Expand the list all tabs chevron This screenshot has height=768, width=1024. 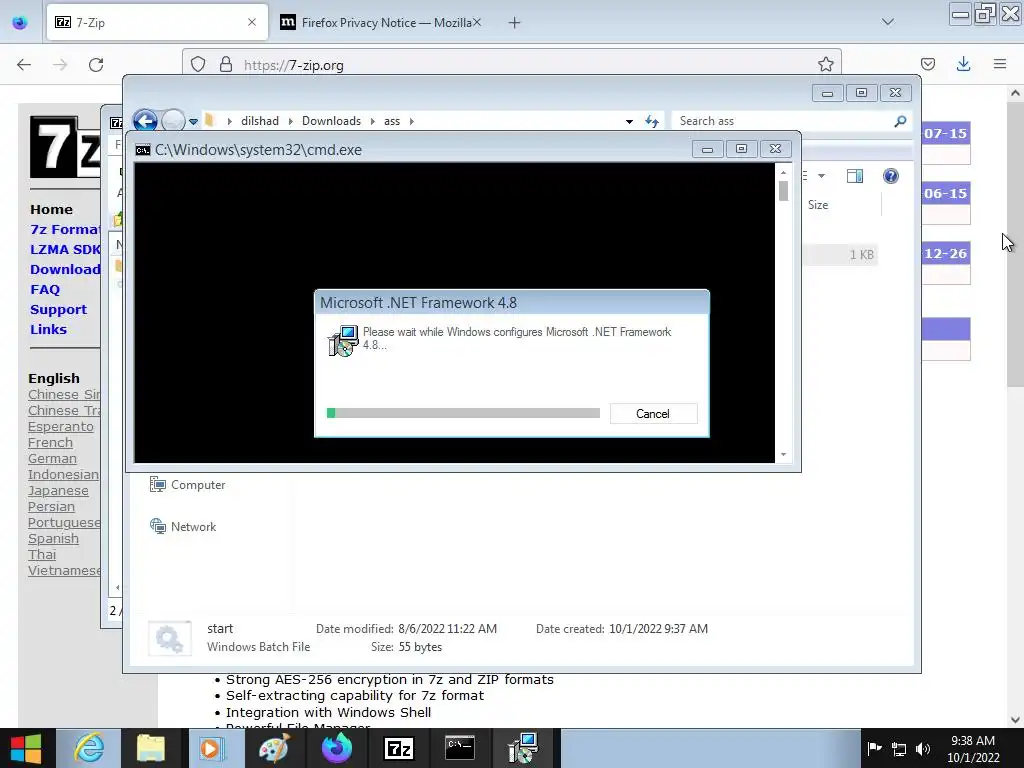888,22
